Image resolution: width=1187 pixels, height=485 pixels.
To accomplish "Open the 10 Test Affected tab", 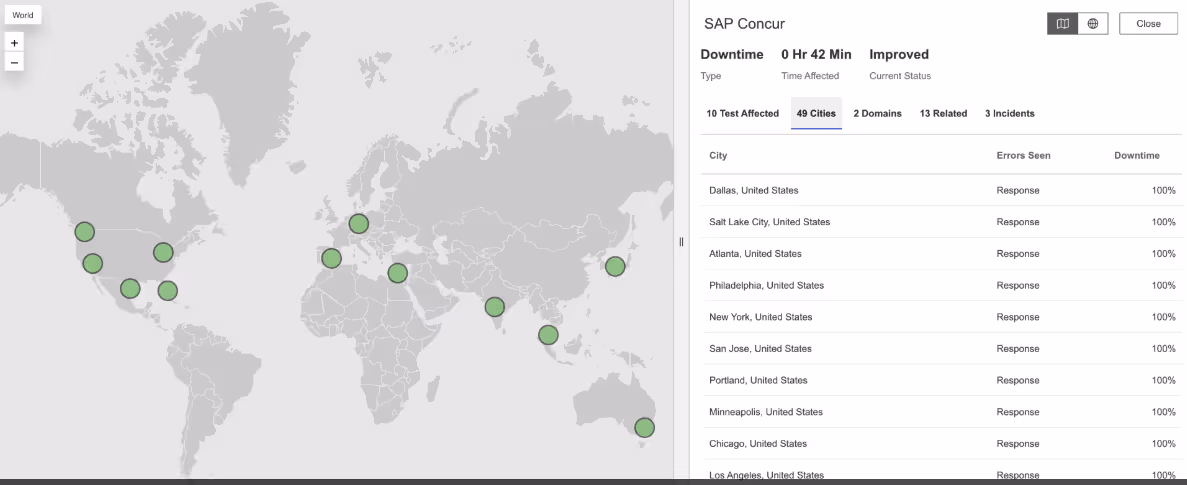I will point(743,113).
